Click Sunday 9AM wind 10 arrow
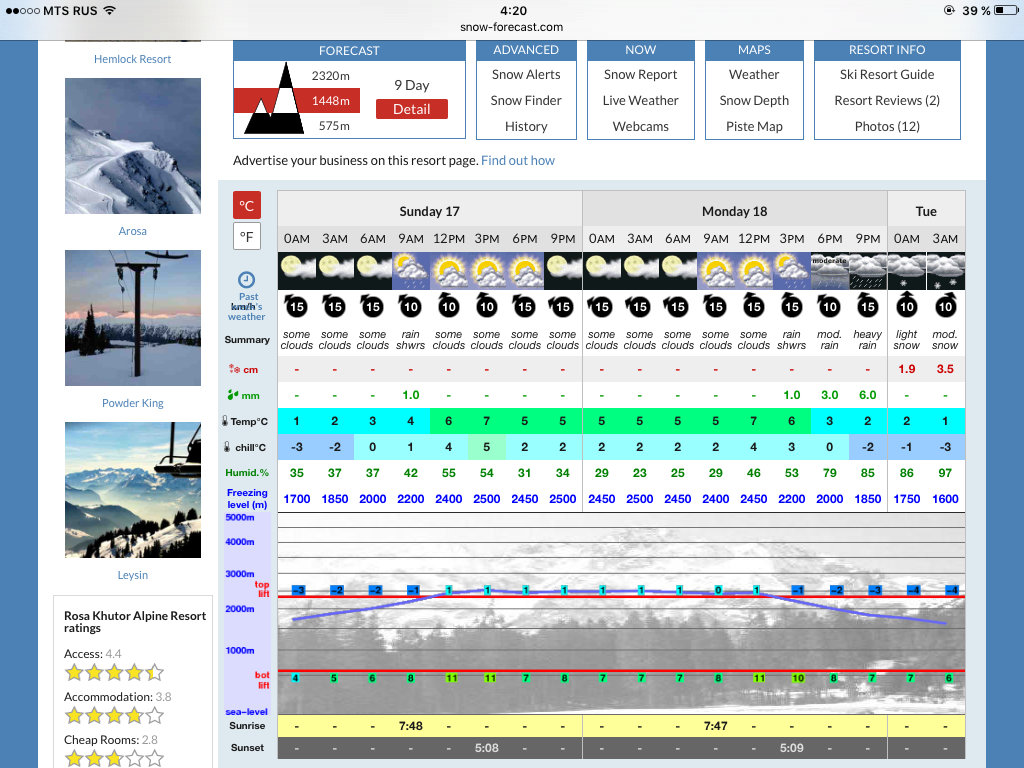This screenshot has height=768, width=1024. [x=411, y=306]
